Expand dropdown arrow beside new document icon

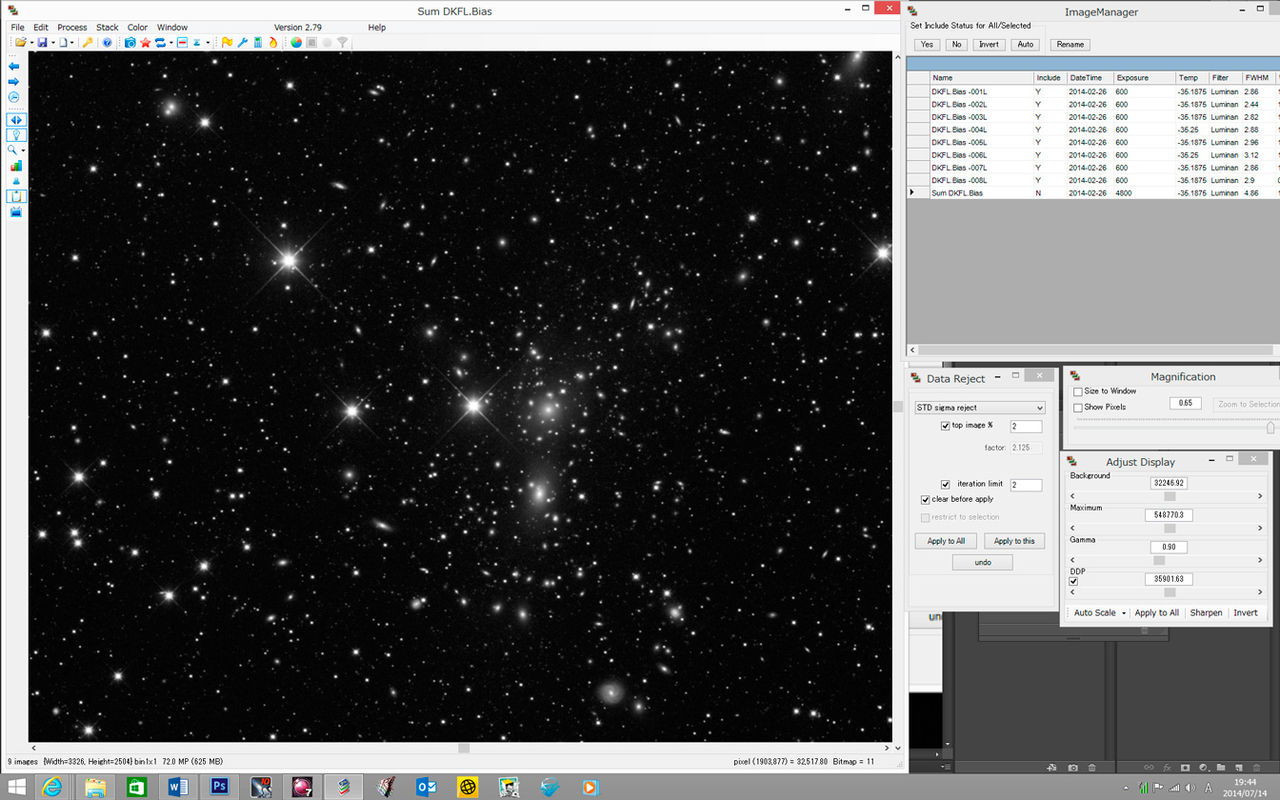click(x=72, y=43)
